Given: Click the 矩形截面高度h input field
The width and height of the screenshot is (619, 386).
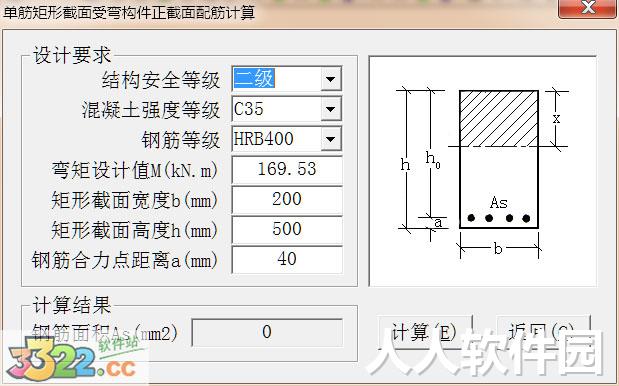Looking at the screenshot, I should click(x=287, y=230).
